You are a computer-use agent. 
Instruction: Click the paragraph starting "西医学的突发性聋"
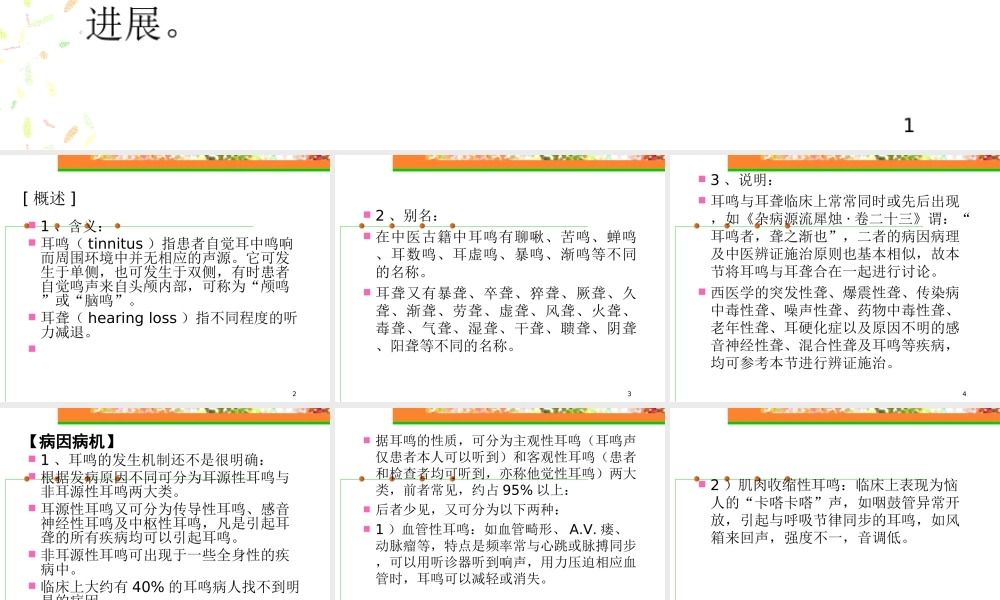pos(835,328)
